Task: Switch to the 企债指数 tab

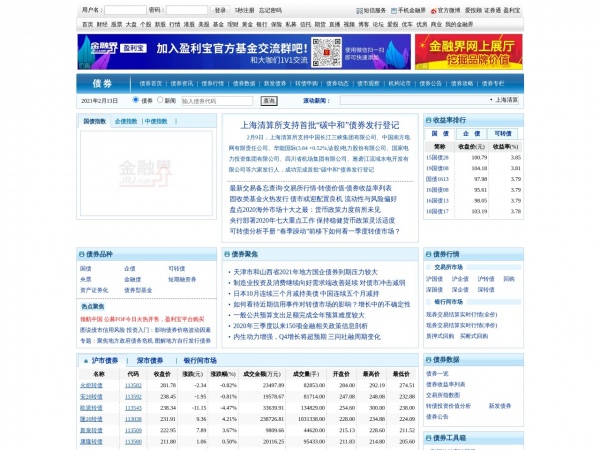Action: coord(126,121)
